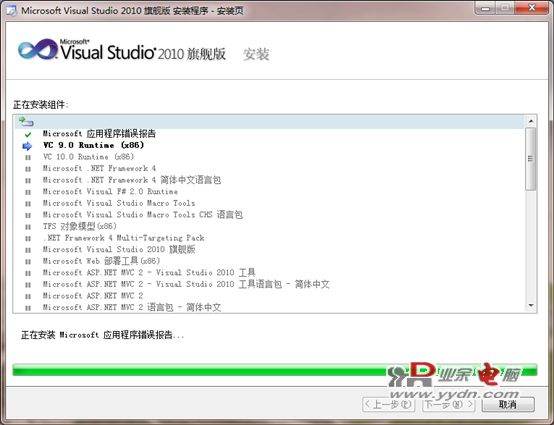Click the pending icon next to VC 10.0 Runtime
554x425 pixels.
click(28, 158)
